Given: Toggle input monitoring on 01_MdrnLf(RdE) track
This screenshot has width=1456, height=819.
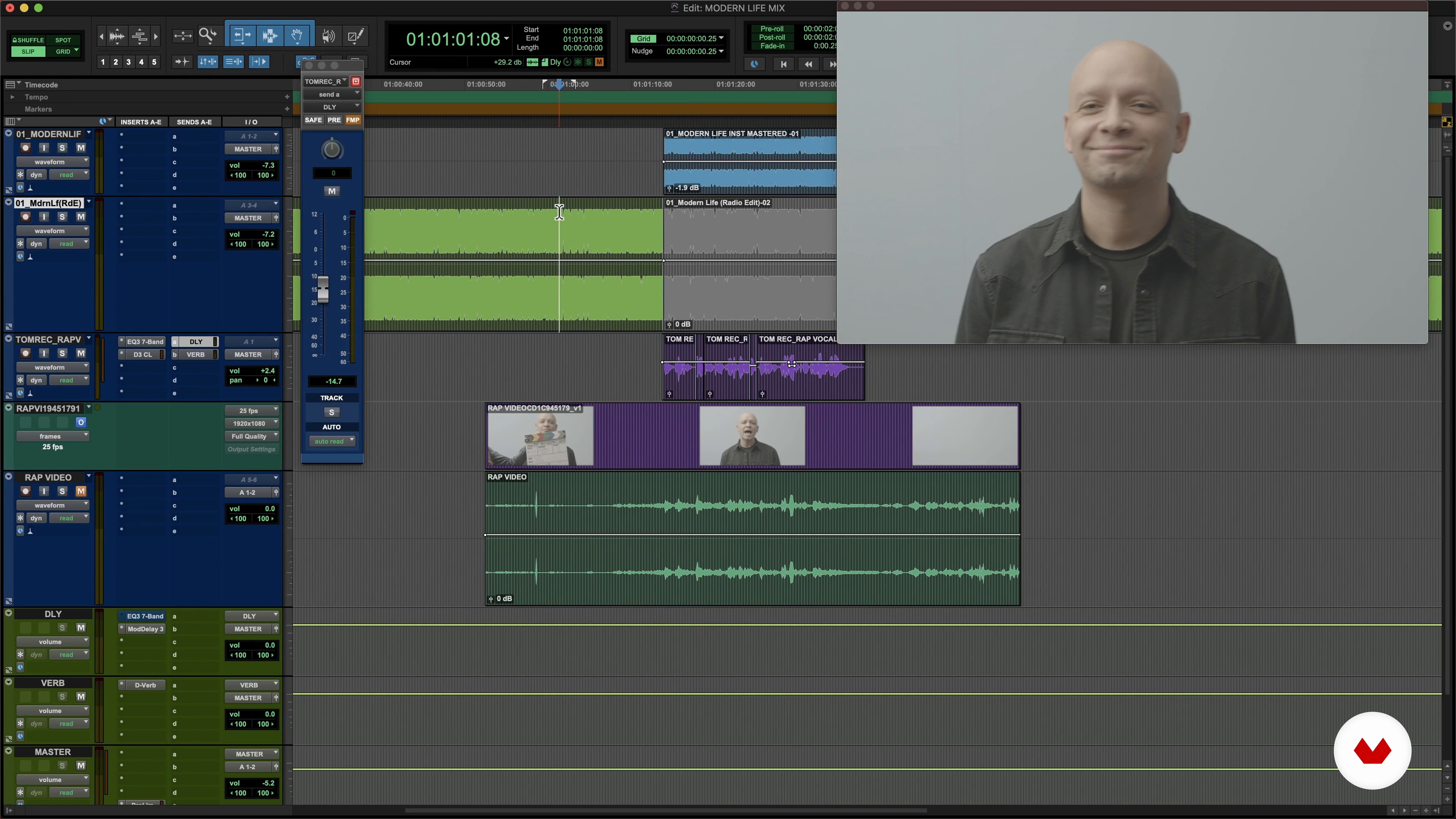Looking at the screenshot, I should tap(44, 217).
